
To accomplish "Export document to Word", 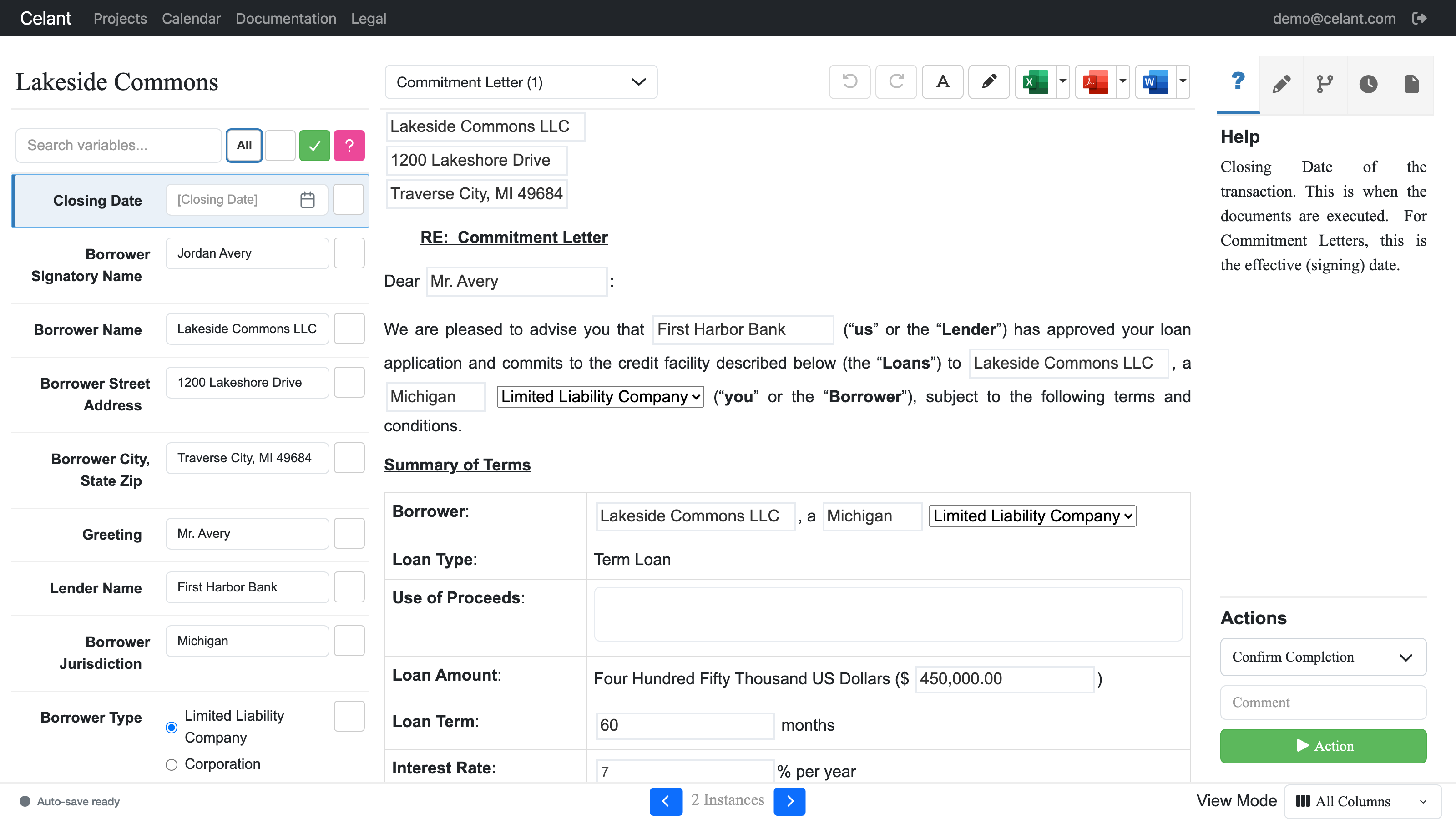I will click(x=1155, y=82).
